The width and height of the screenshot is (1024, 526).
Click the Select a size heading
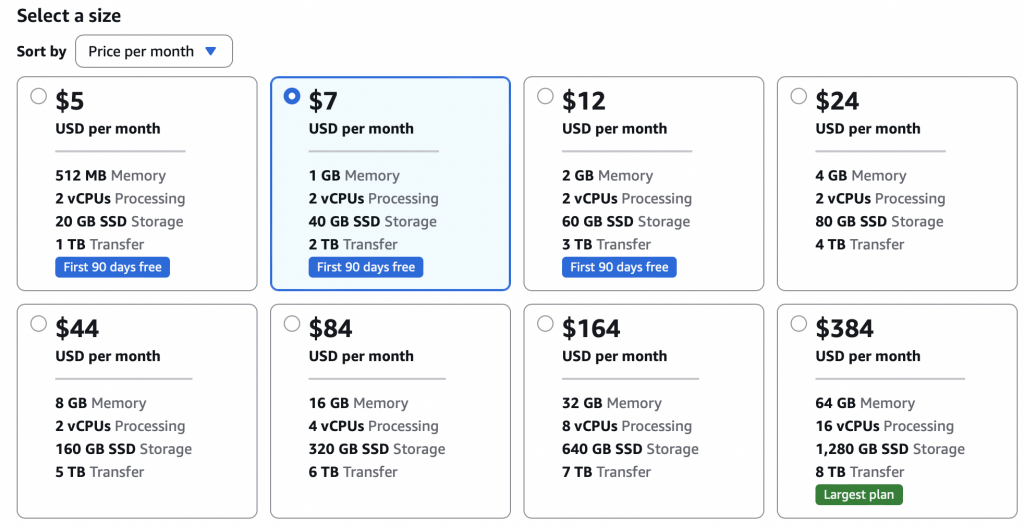pyautogui.click(x=70, y=16)
